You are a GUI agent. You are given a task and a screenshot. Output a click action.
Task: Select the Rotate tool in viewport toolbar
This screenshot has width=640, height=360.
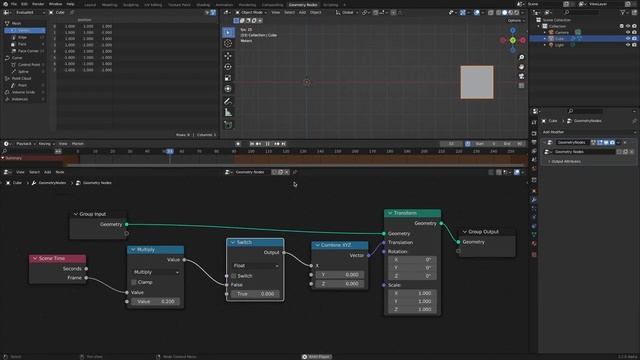(228, 67)
